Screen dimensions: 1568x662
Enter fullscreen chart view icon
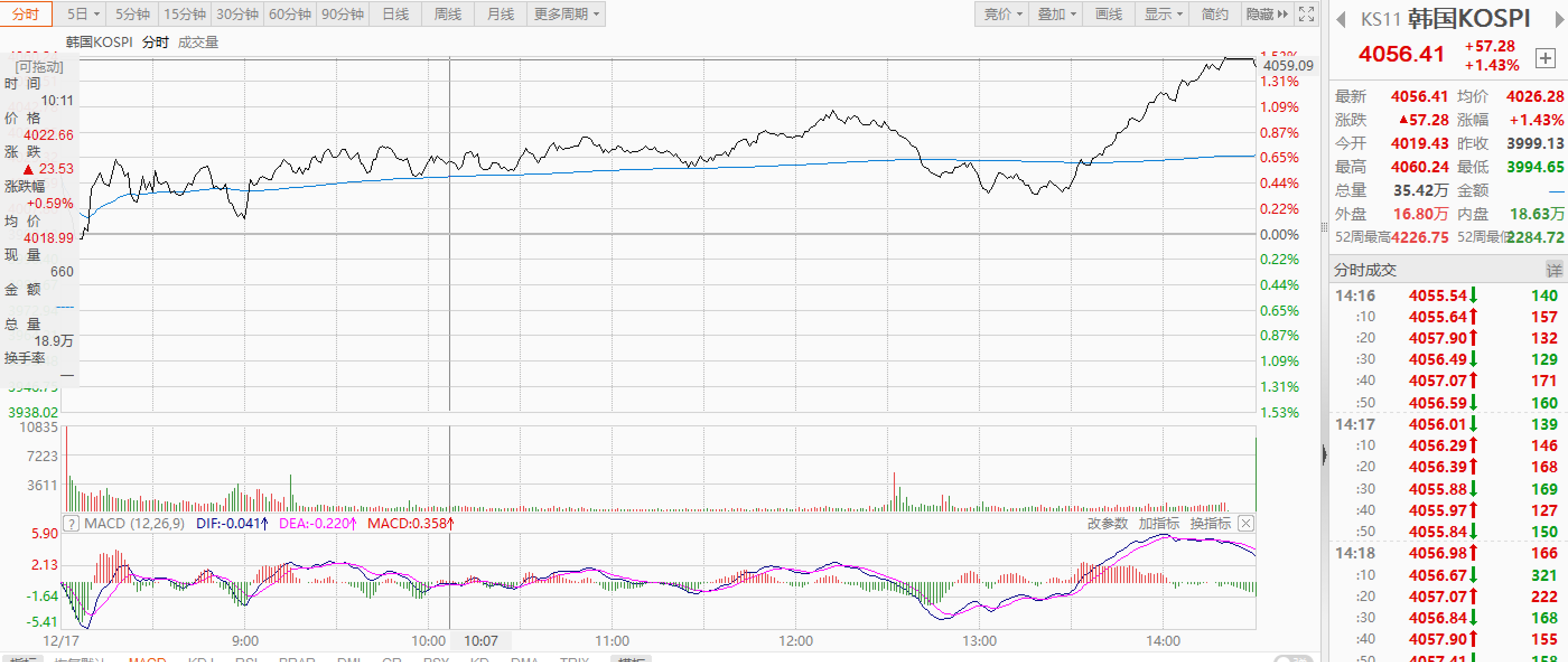pyautogui.click(x=1306, y=14)
